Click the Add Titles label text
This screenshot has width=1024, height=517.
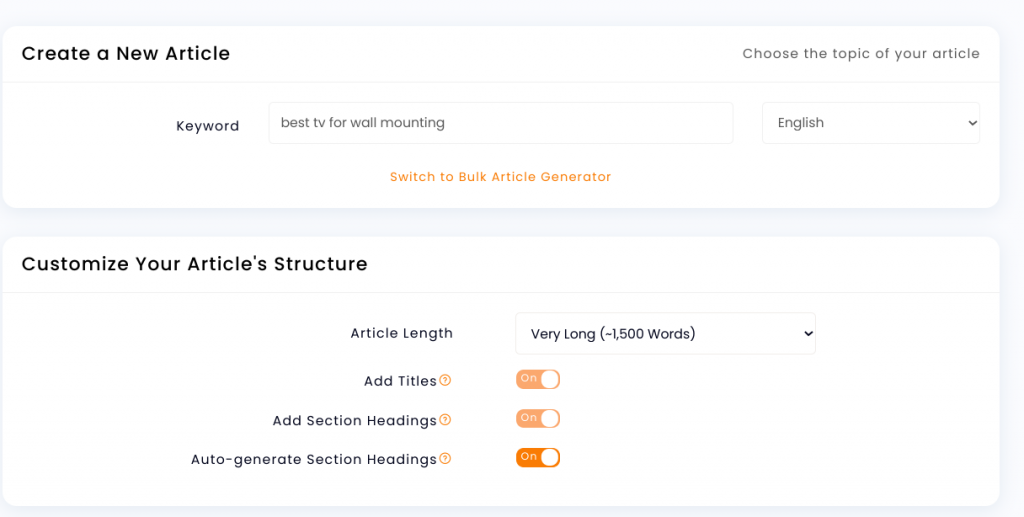tap(400, 381)
